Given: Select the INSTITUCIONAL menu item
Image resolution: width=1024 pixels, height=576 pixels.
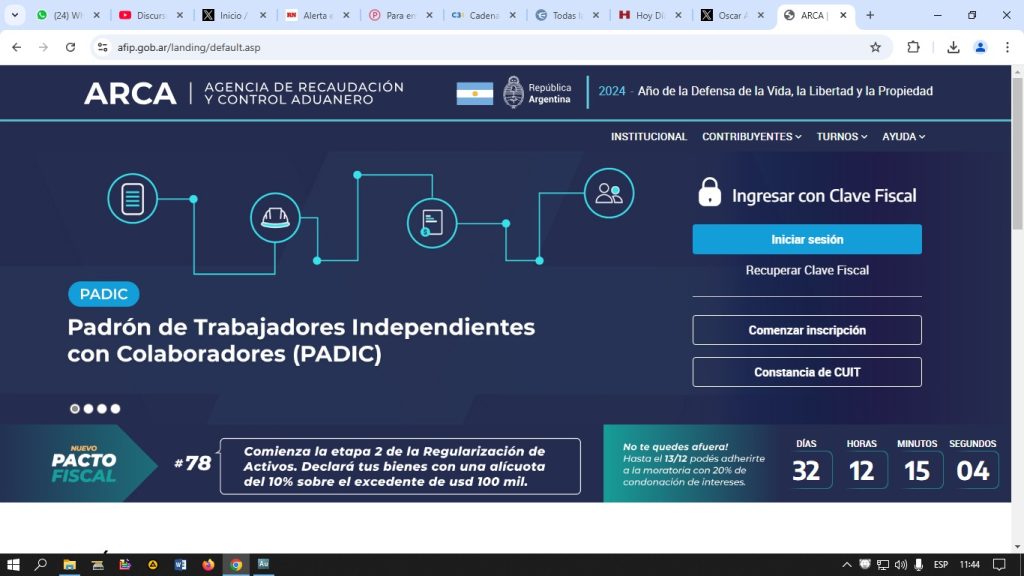Looking at the screenshot, I should (x=648, y=136).
